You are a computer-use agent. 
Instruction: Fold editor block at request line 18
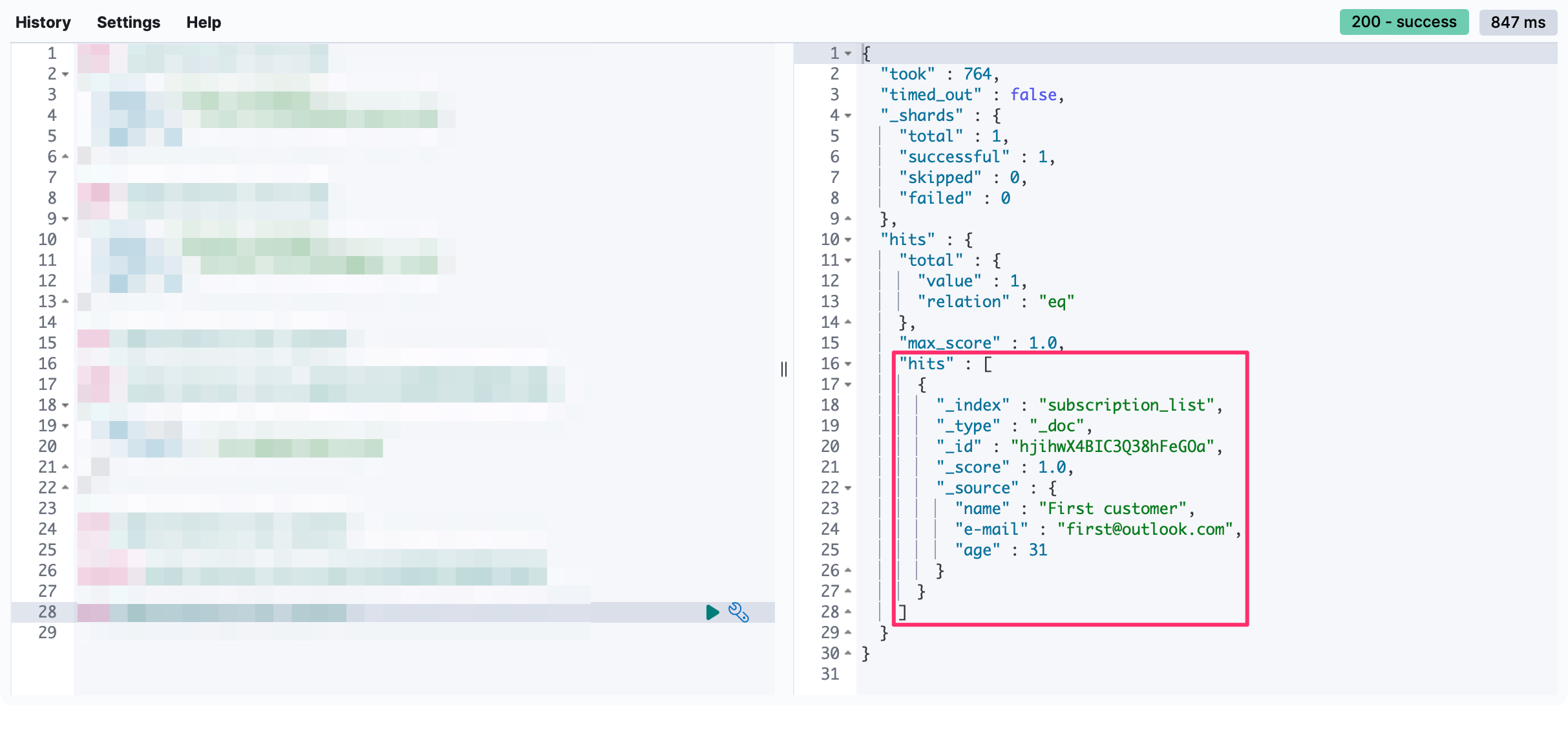pos(65,405)
